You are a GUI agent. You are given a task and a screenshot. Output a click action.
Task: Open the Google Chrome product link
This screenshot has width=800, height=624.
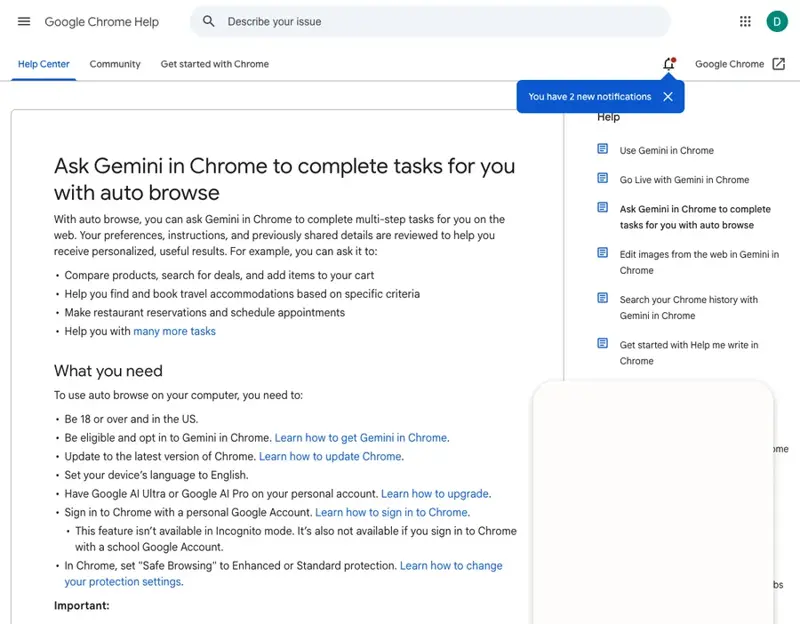(729, 64)
